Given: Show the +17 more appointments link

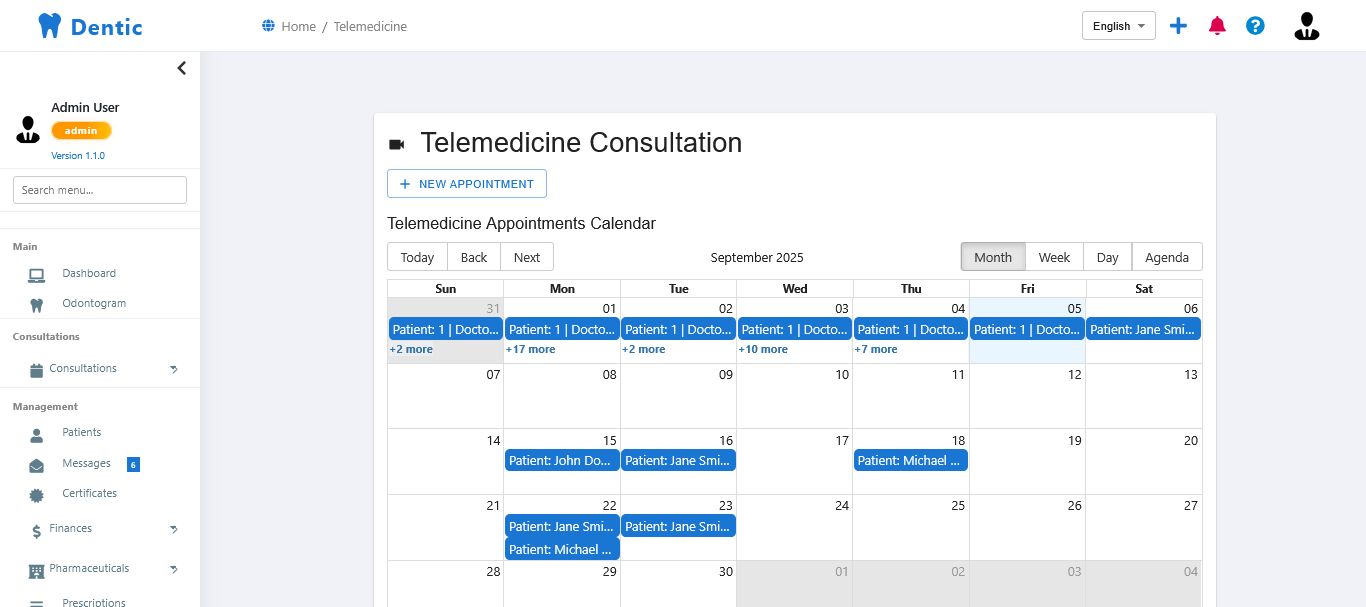Looking at the screenshot, I should point(530,350).
